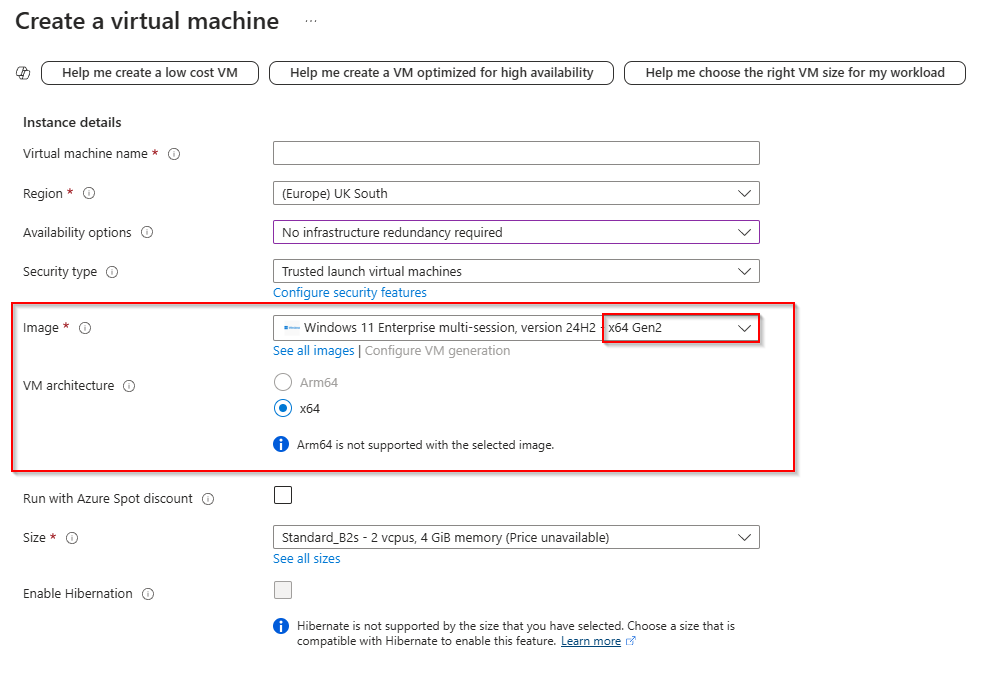991x686 pixels.
Task: Click the Help me create a low cost VM button
Action: [149, 72]
